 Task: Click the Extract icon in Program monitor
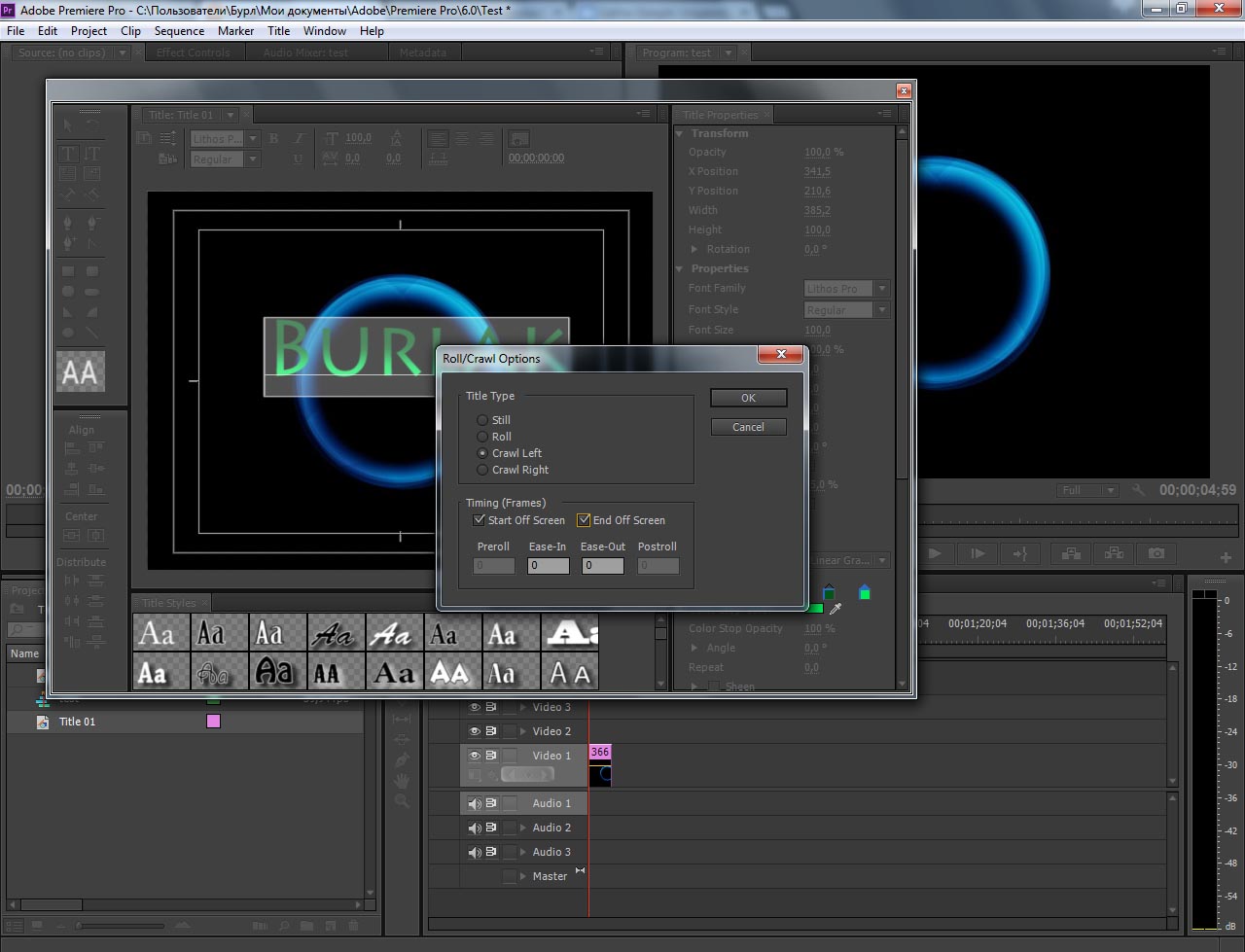(1114, 553)
